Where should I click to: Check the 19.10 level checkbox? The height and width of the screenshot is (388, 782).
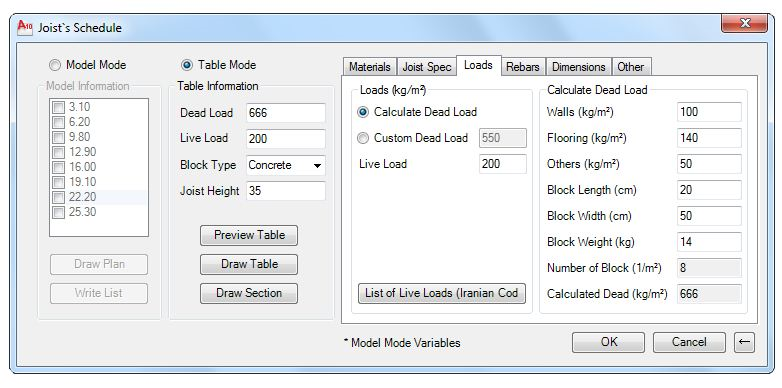tap(58, 182)
